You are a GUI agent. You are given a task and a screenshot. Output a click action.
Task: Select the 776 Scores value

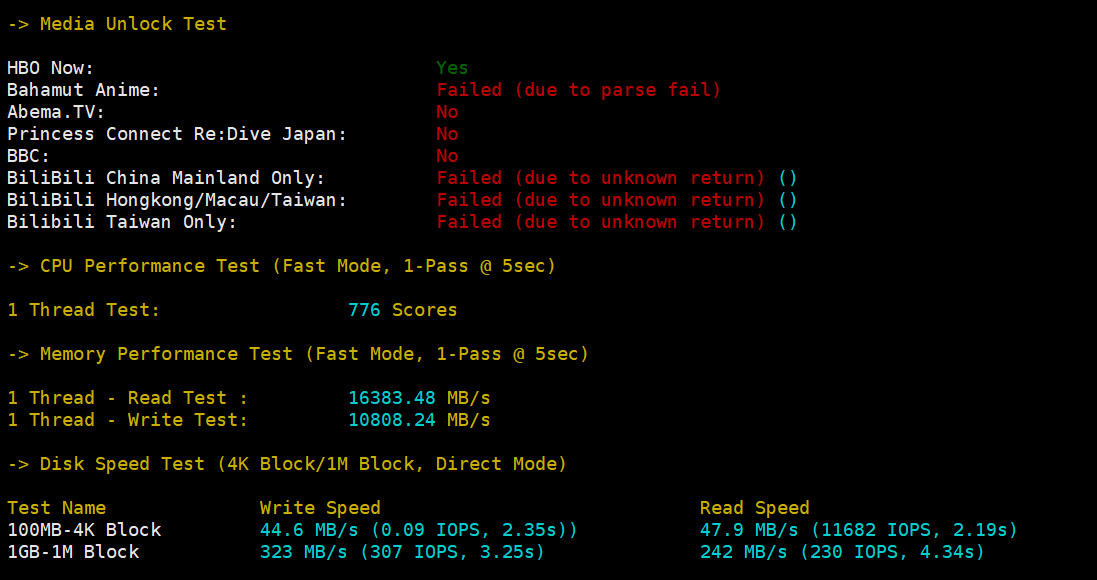[x=402, y=310]
